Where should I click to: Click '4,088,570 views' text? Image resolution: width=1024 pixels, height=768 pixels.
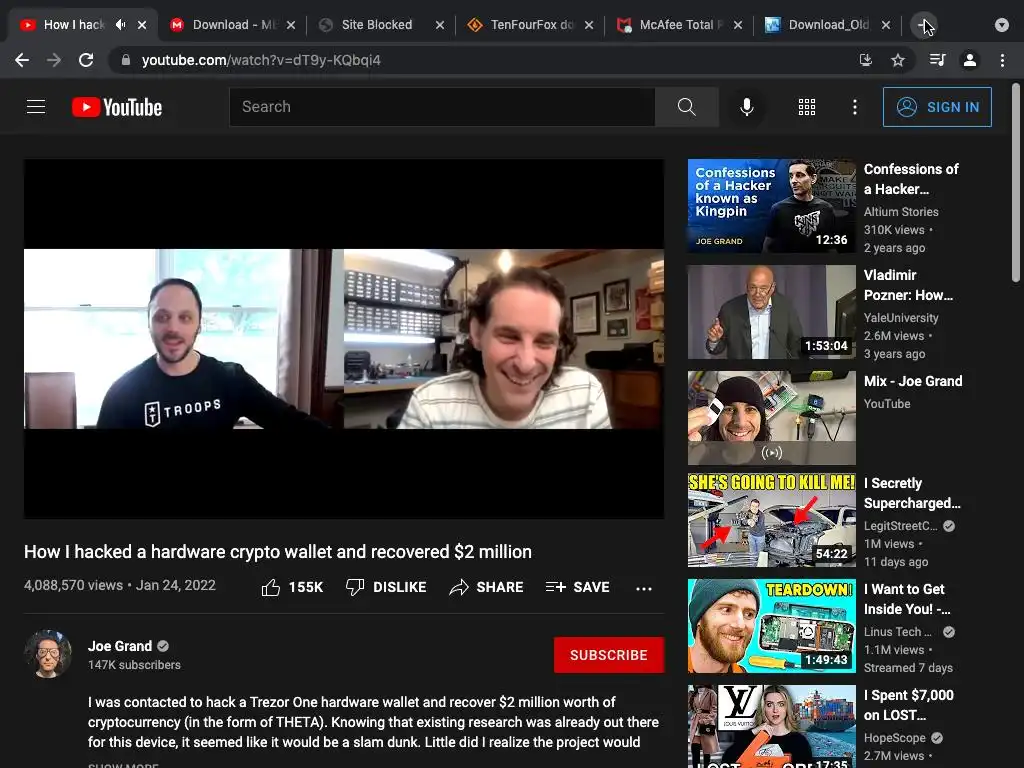(73, 585)
